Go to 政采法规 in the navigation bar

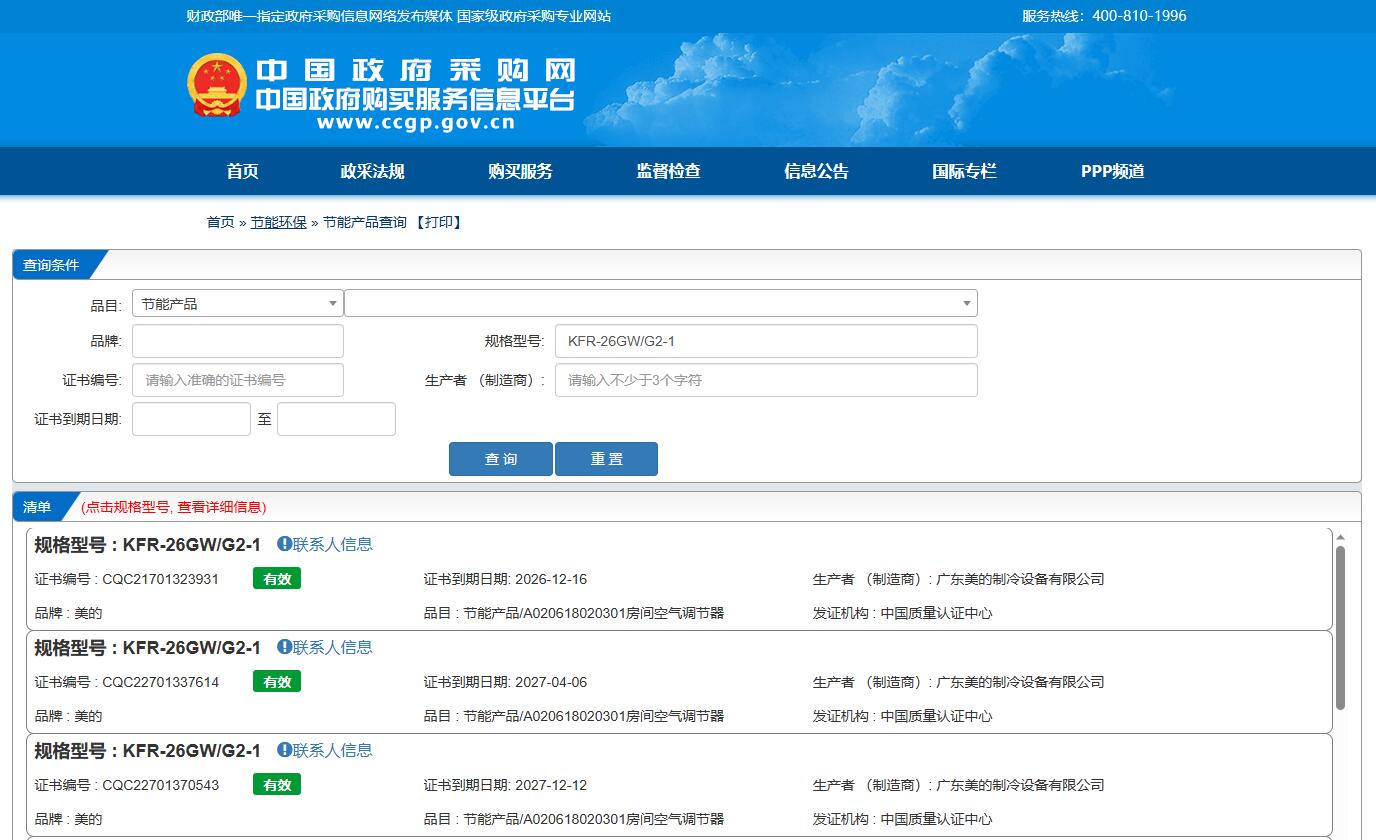[372, 171]
